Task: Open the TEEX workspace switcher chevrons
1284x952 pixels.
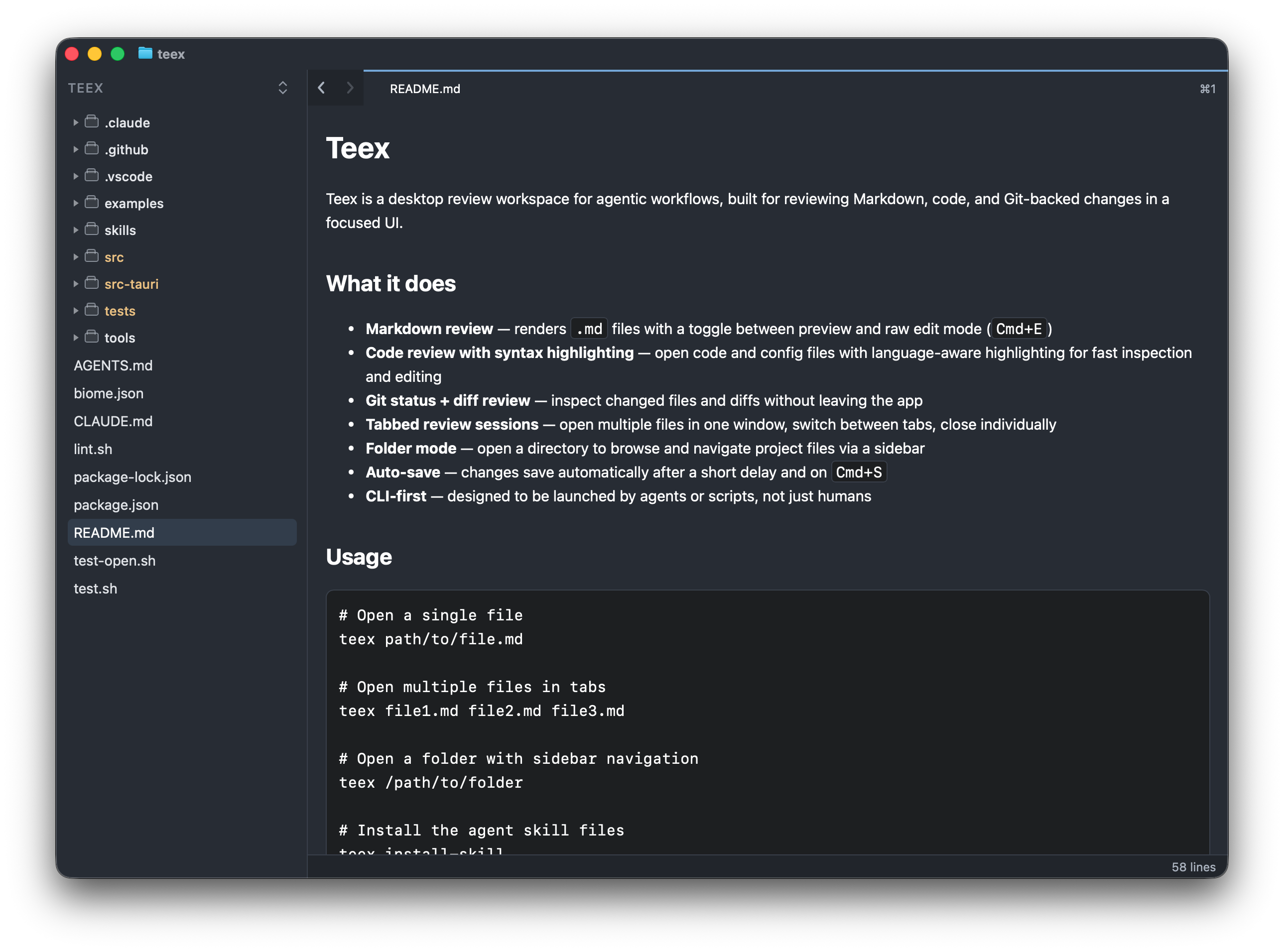Action: 282,88
